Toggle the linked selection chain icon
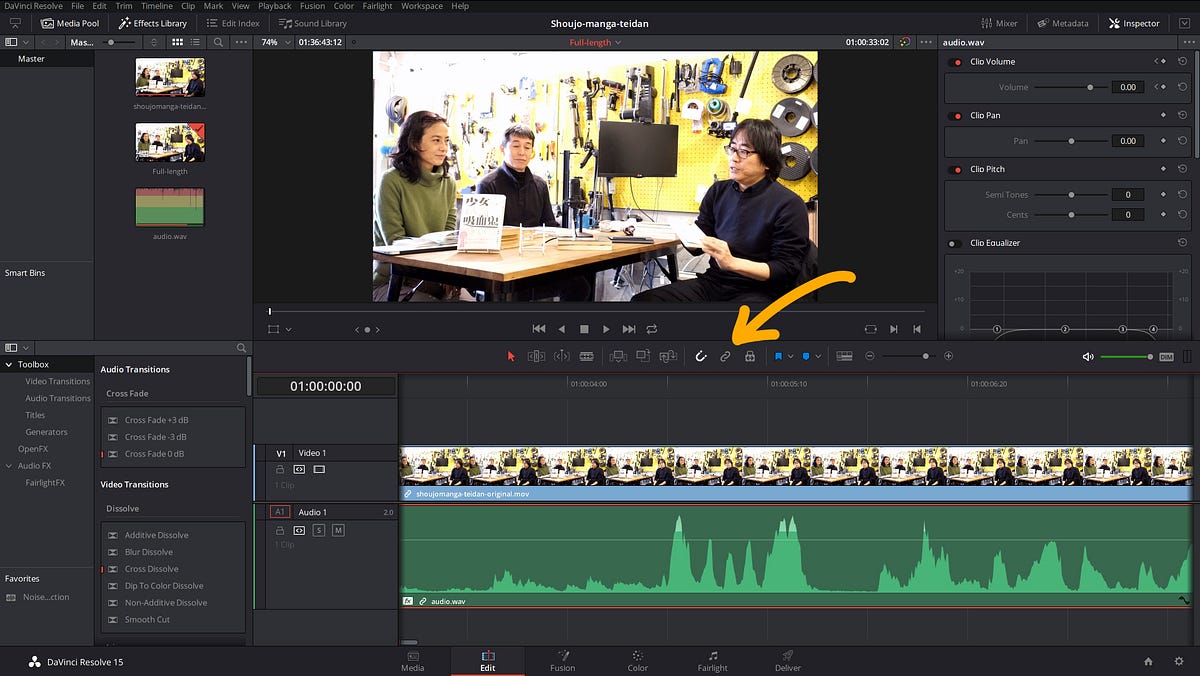The height and width of the screenshot is (676, 1200). pos(725,356)
